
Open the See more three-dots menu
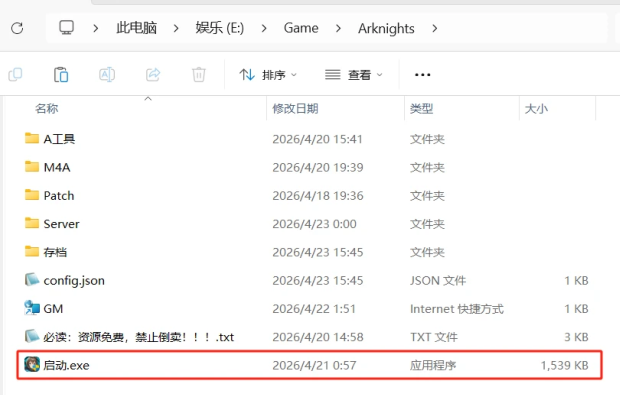pyautogui.click(x=422, y=74)
